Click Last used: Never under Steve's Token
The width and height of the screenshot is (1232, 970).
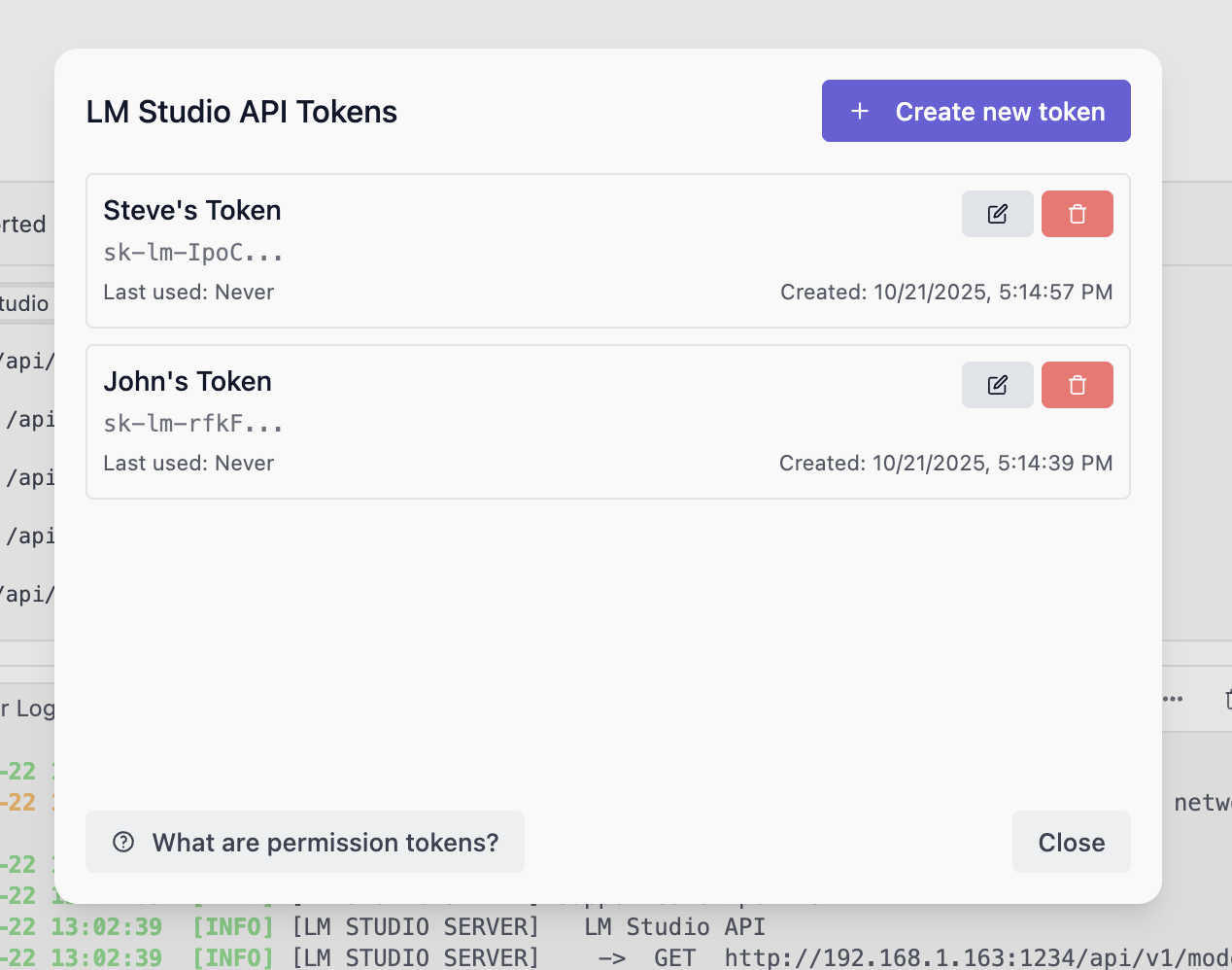188,293
